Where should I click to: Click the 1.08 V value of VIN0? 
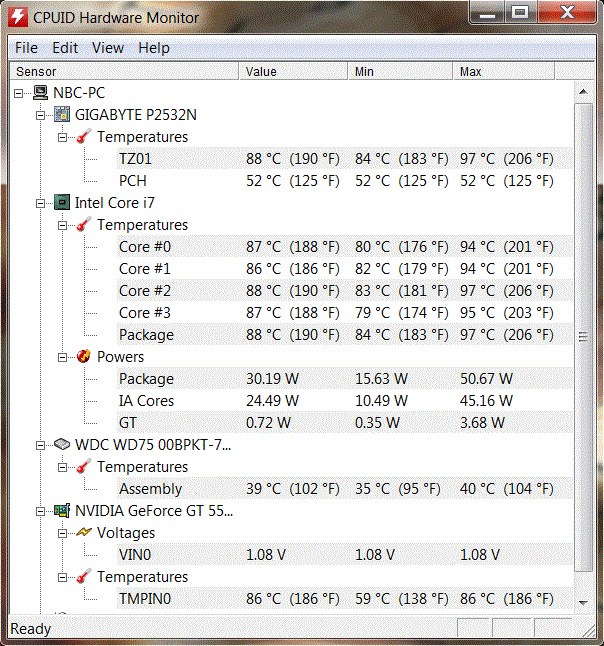coord(266,555)
